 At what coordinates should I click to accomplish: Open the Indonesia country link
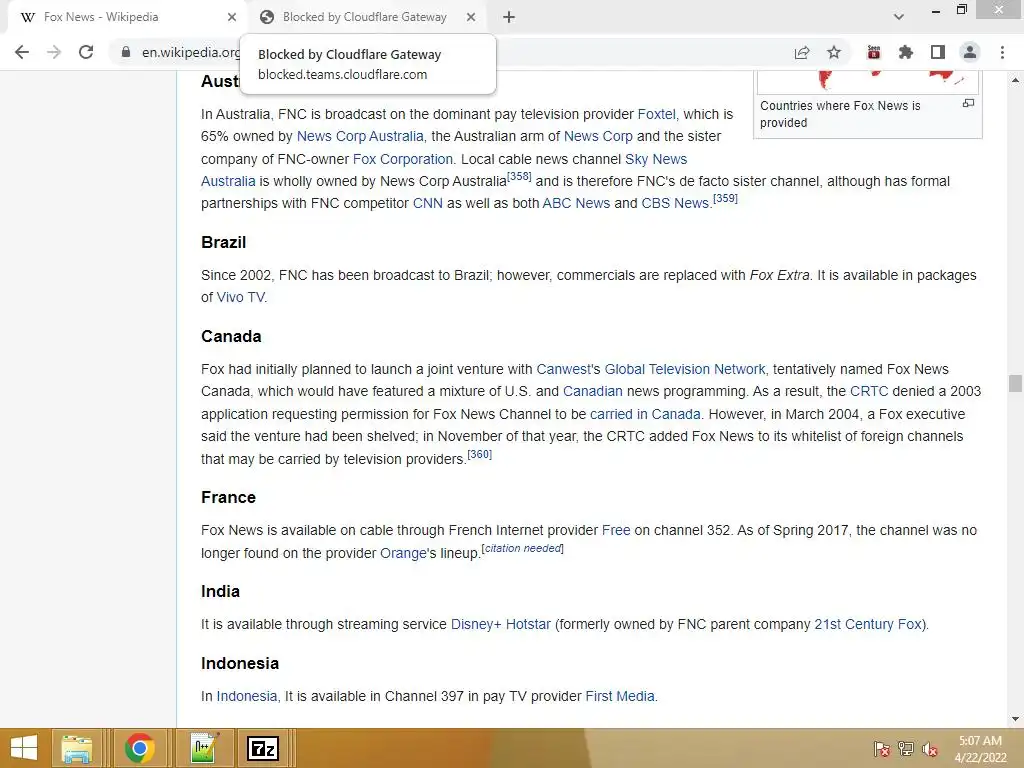click(x=247, y=697)
